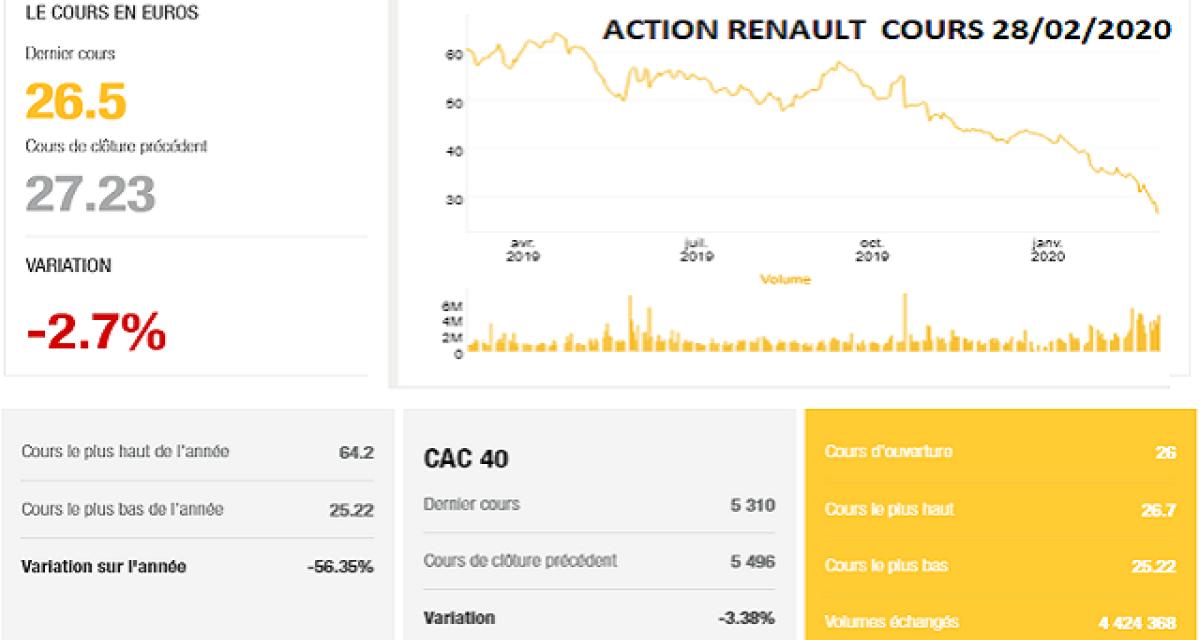
Task: Click the last price value 26.5
Action: (x=76, y=101)
